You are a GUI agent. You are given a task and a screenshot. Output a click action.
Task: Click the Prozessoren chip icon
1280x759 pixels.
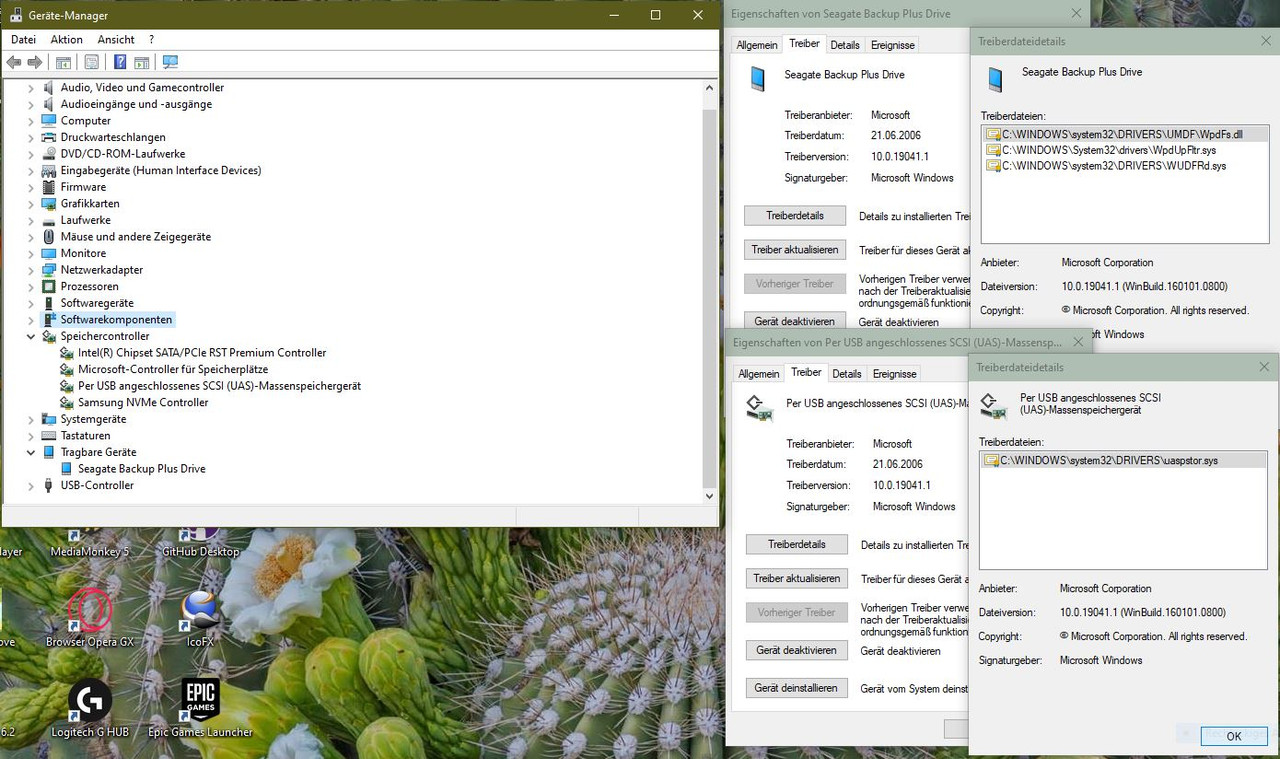(48, 286)
